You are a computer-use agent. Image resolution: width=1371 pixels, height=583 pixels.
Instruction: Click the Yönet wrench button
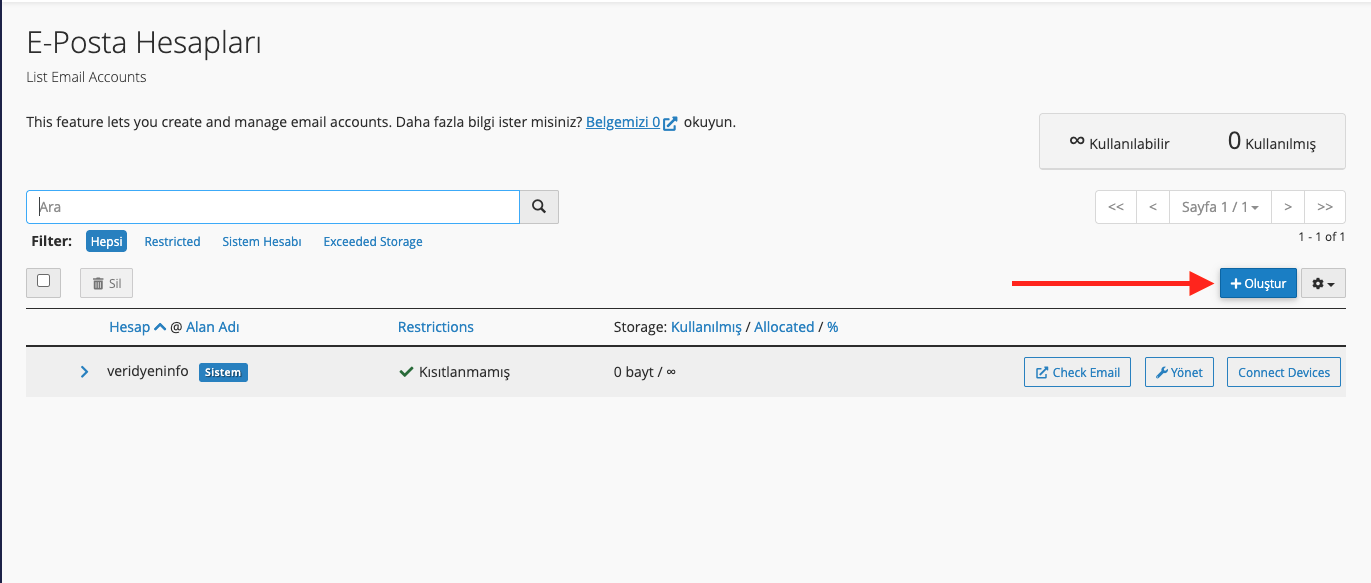coord(1178,372)
